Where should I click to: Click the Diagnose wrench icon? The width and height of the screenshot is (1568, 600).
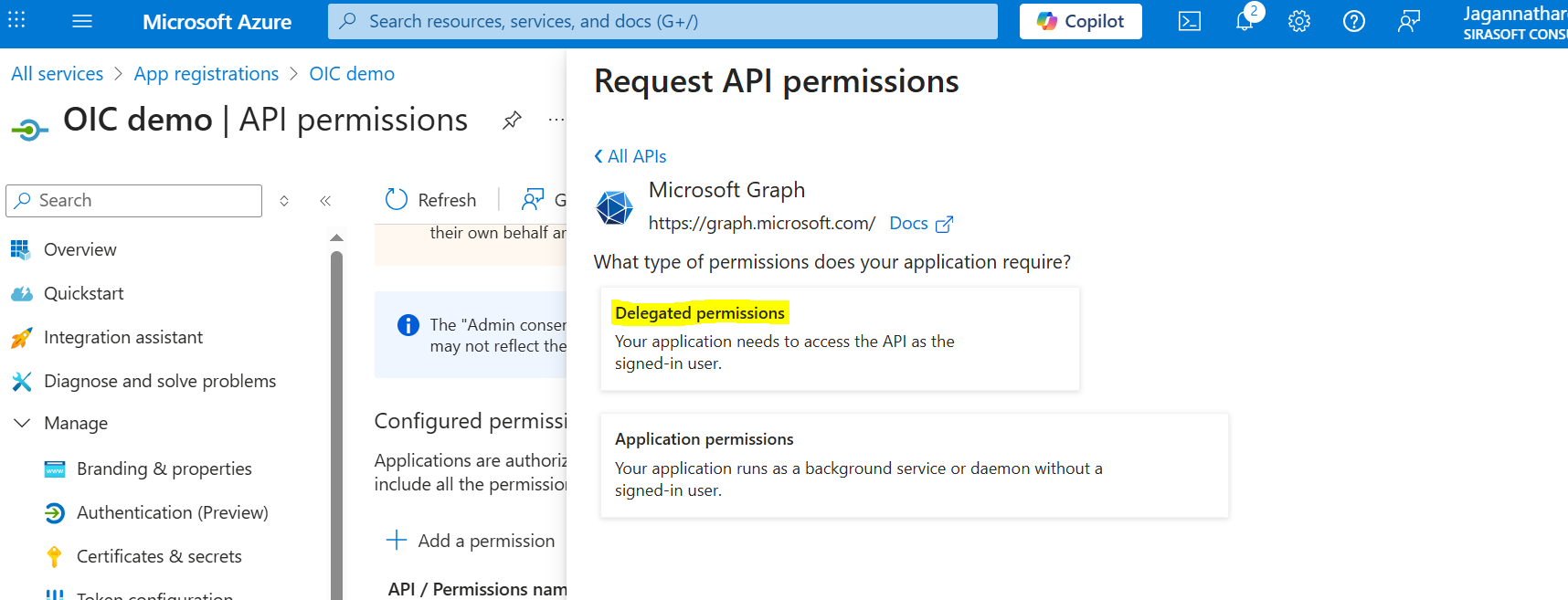coord(21,381)
